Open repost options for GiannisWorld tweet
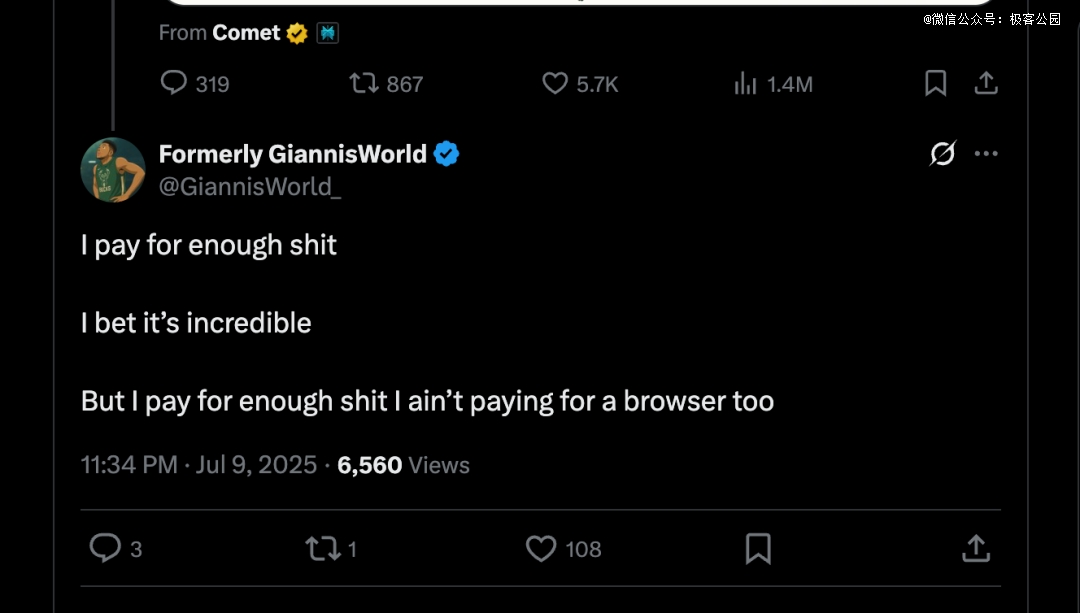The image size is (1080, 613). (x=322, y=548)
